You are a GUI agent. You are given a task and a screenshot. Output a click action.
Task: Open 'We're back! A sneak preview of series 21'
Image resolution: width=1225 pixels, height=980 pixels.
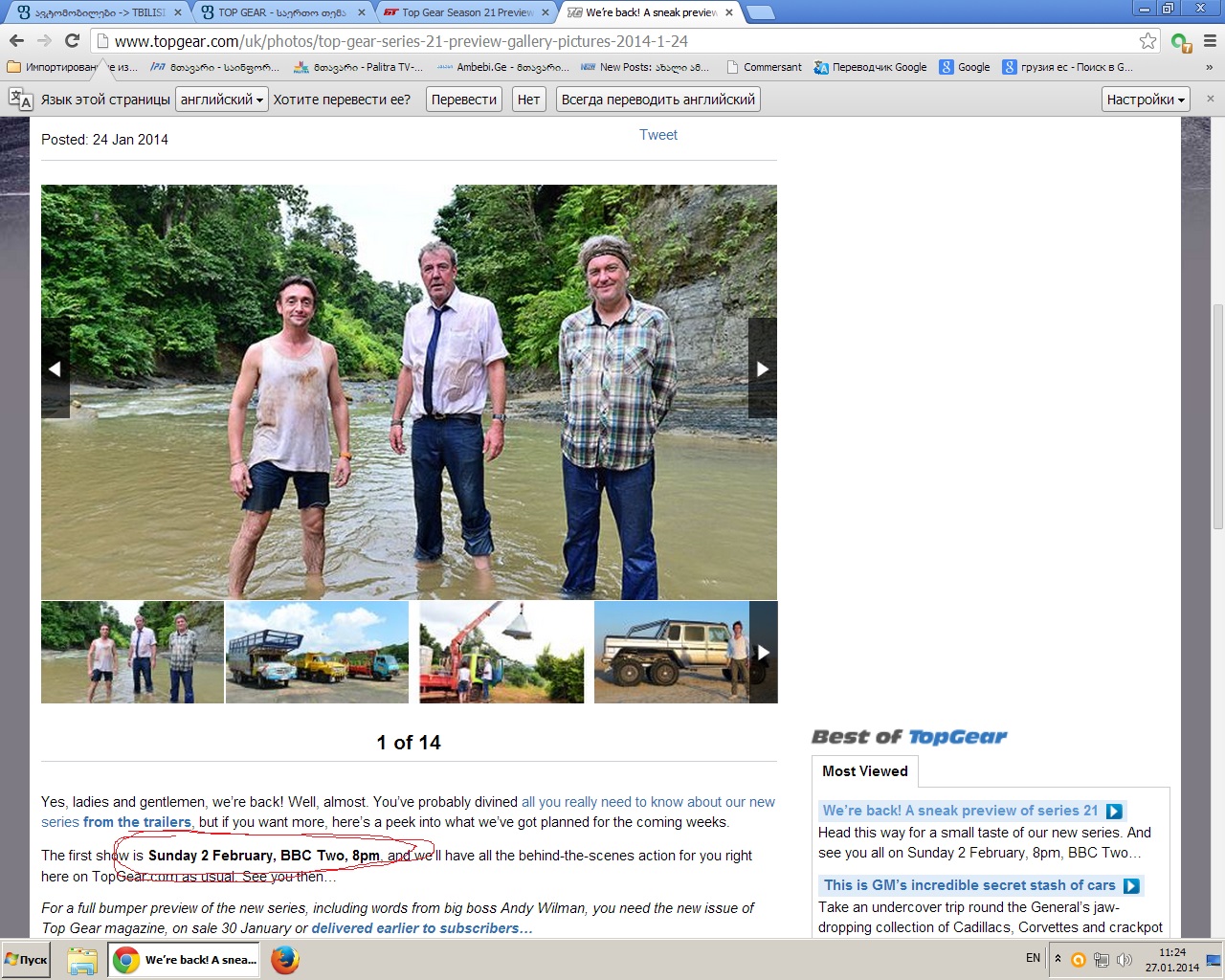(961, 811)
